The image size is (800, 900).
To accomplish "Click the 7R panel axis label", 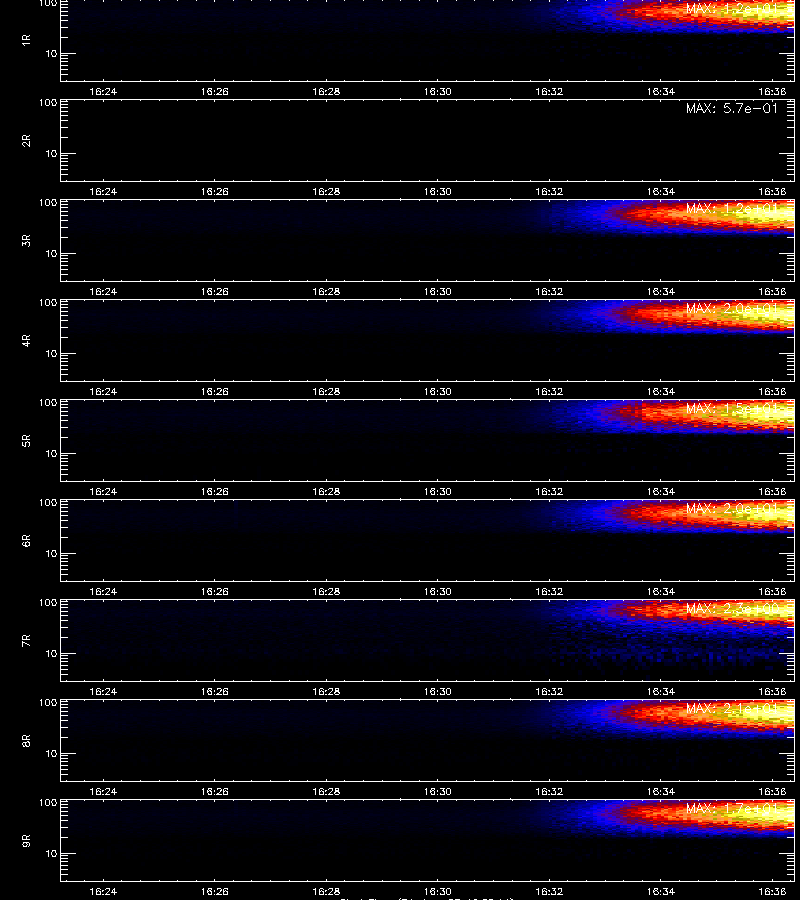I will tap(26, 641).
